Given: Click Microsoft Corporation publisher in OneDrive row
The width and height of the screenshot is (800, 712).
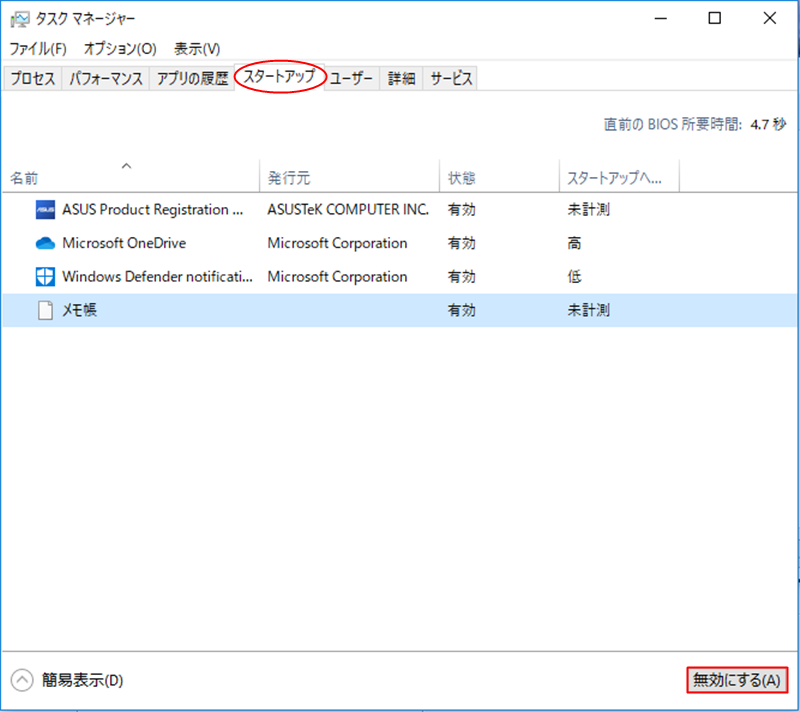Looking at the screenshot, I should click(x=337, y=243).
